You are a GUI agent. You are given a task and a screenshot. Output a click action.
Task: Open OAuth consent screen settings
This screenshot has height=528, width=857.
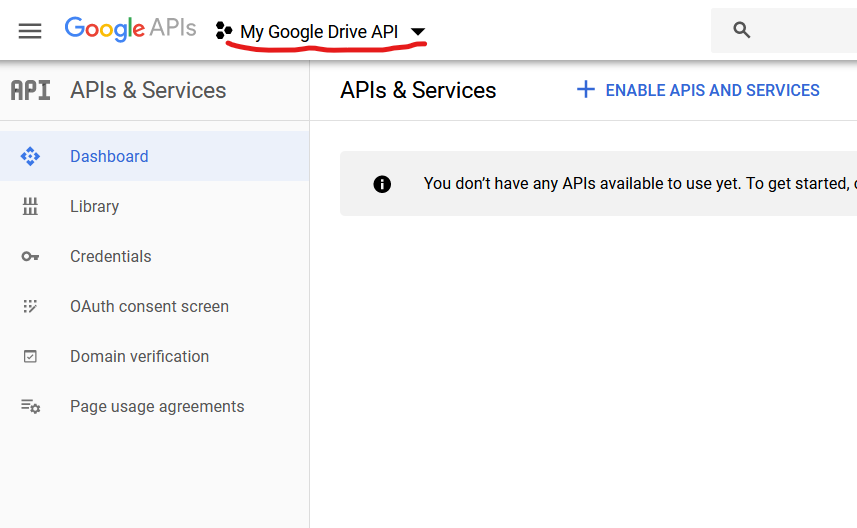click(149, 307)
